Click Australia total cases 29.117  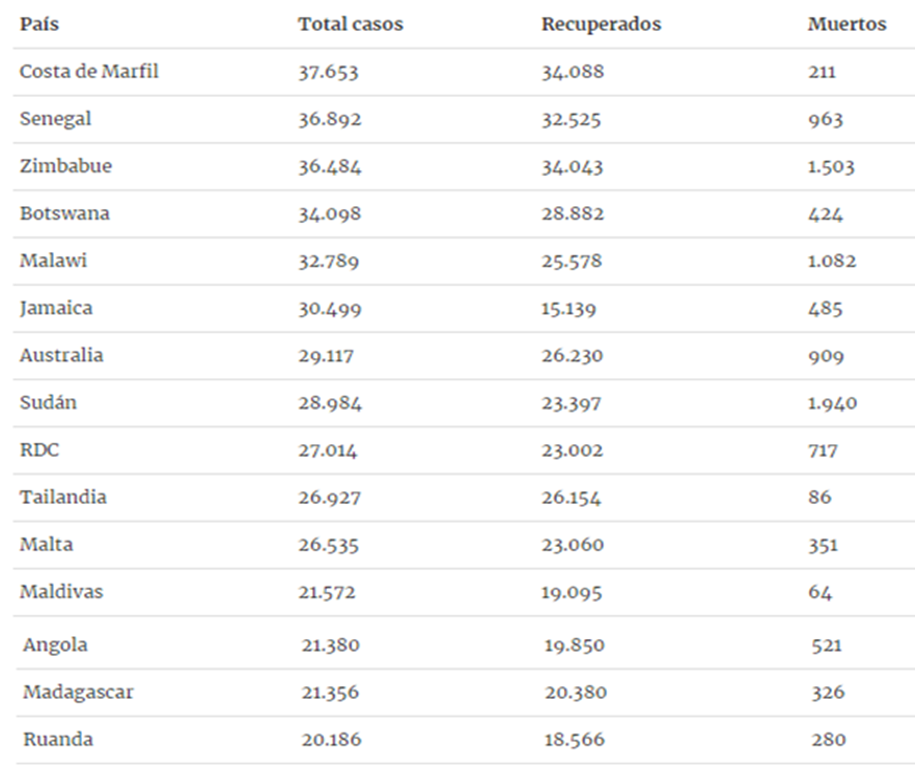[326, 356]
